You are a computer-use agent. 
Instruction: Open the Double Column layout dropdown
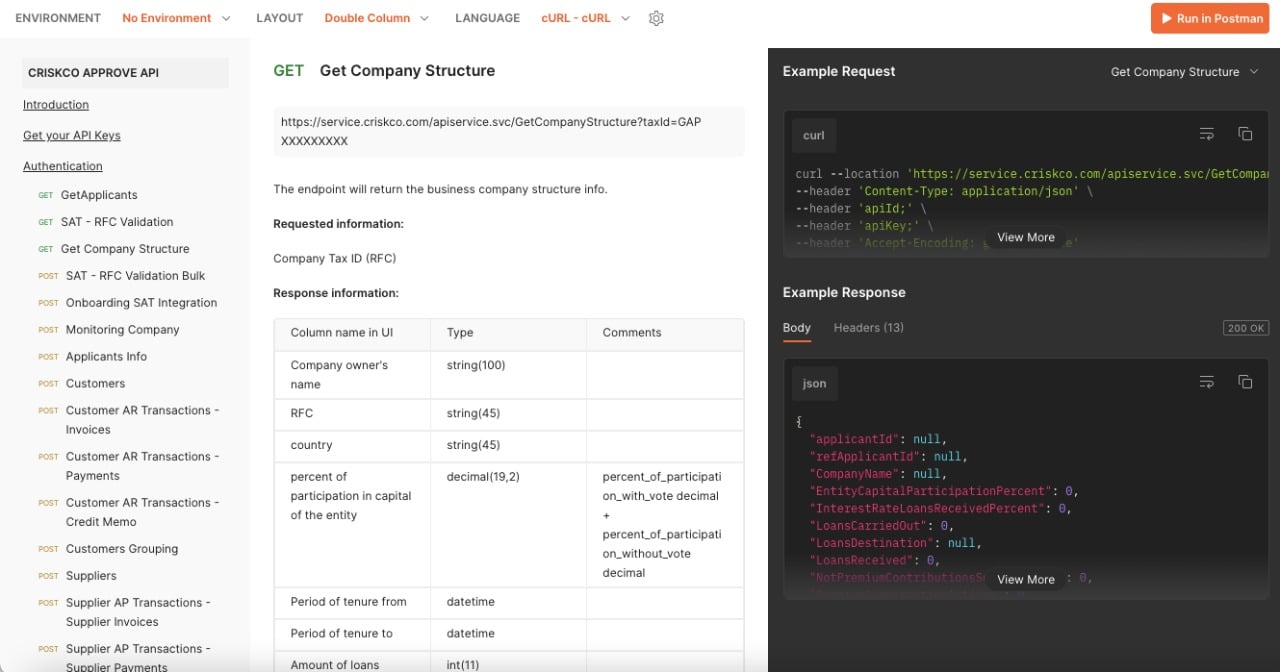377,18
